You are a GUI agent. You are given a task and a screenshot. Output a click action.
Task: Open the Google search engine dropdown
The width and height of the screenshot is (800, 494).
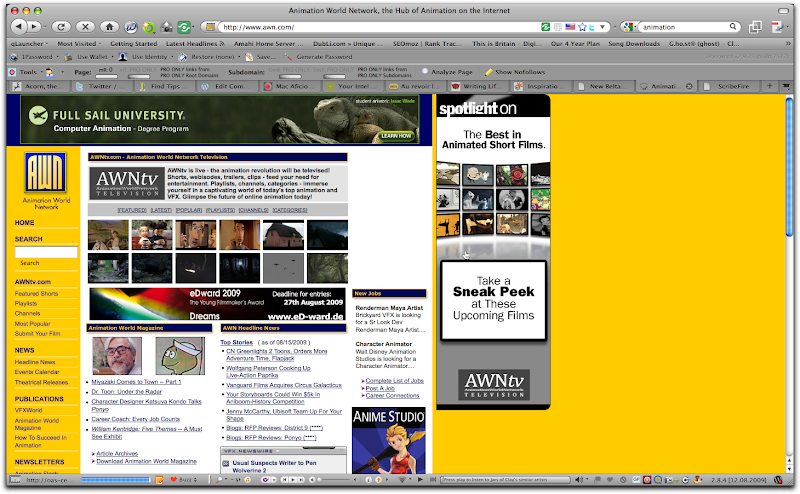click(x=629, y=27)
